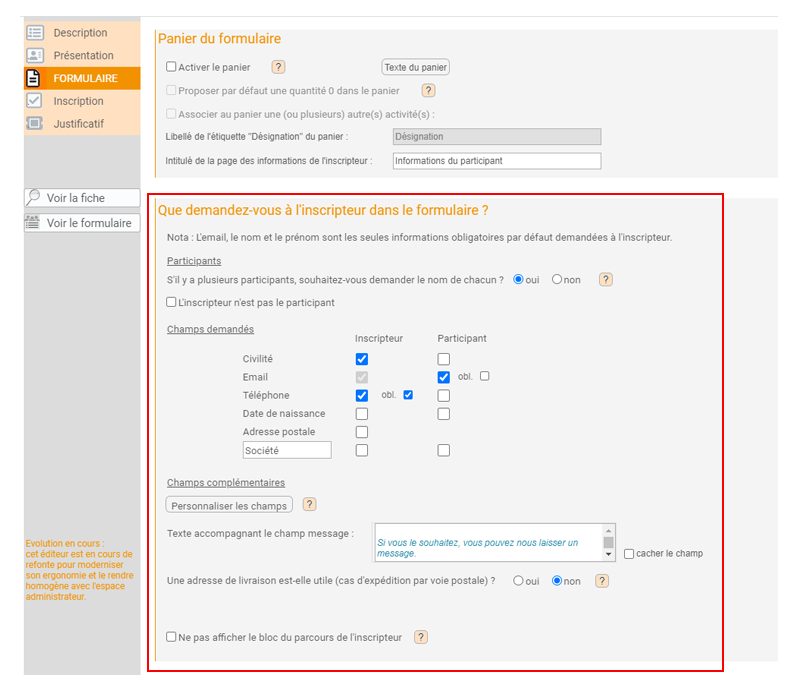The height and width of the screenshot is (684, 801).
Task: Open help for delivery address question
Action: pyautogui.click(x=602, y=581)
